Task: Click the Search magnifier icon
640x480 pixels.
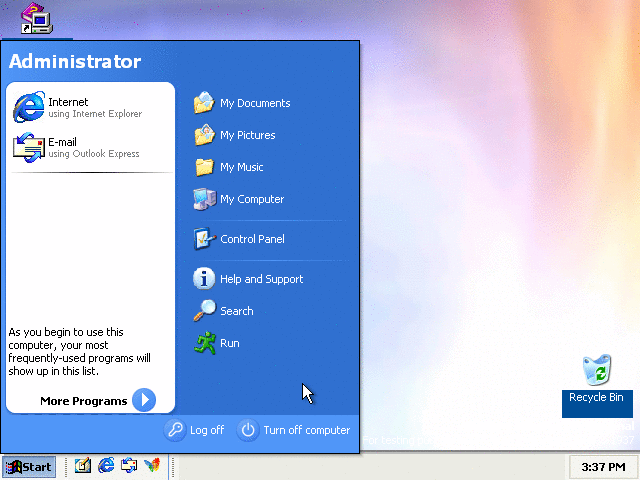Action: [204, 311]
